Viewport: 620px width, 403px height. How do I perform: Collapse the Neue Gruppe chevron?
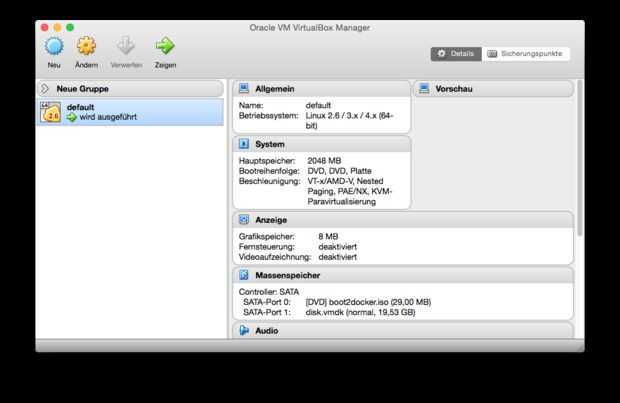click(45, 89)
